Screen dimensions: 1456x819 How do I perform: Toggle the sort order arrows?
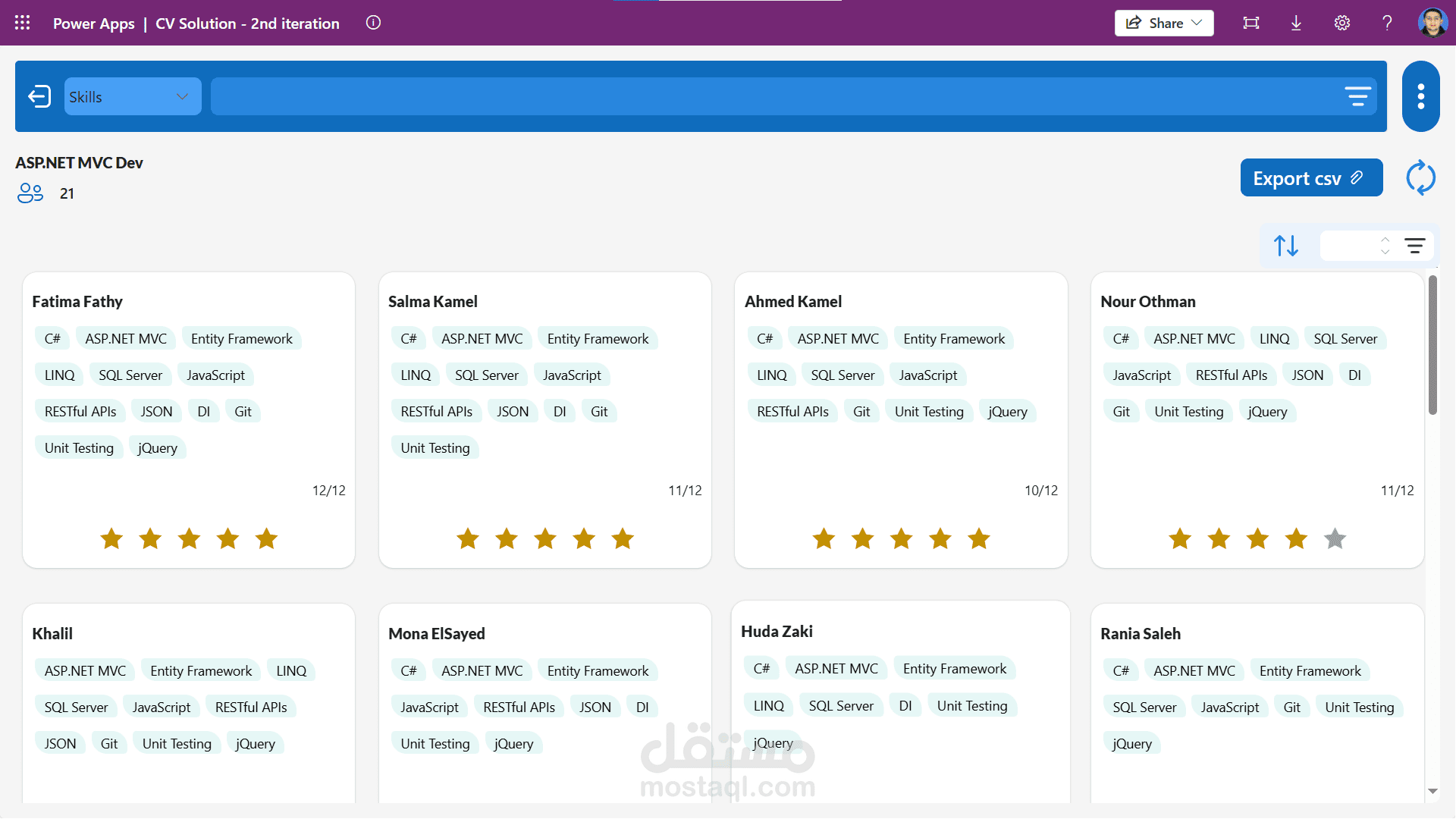click(x=1286, y=246)
